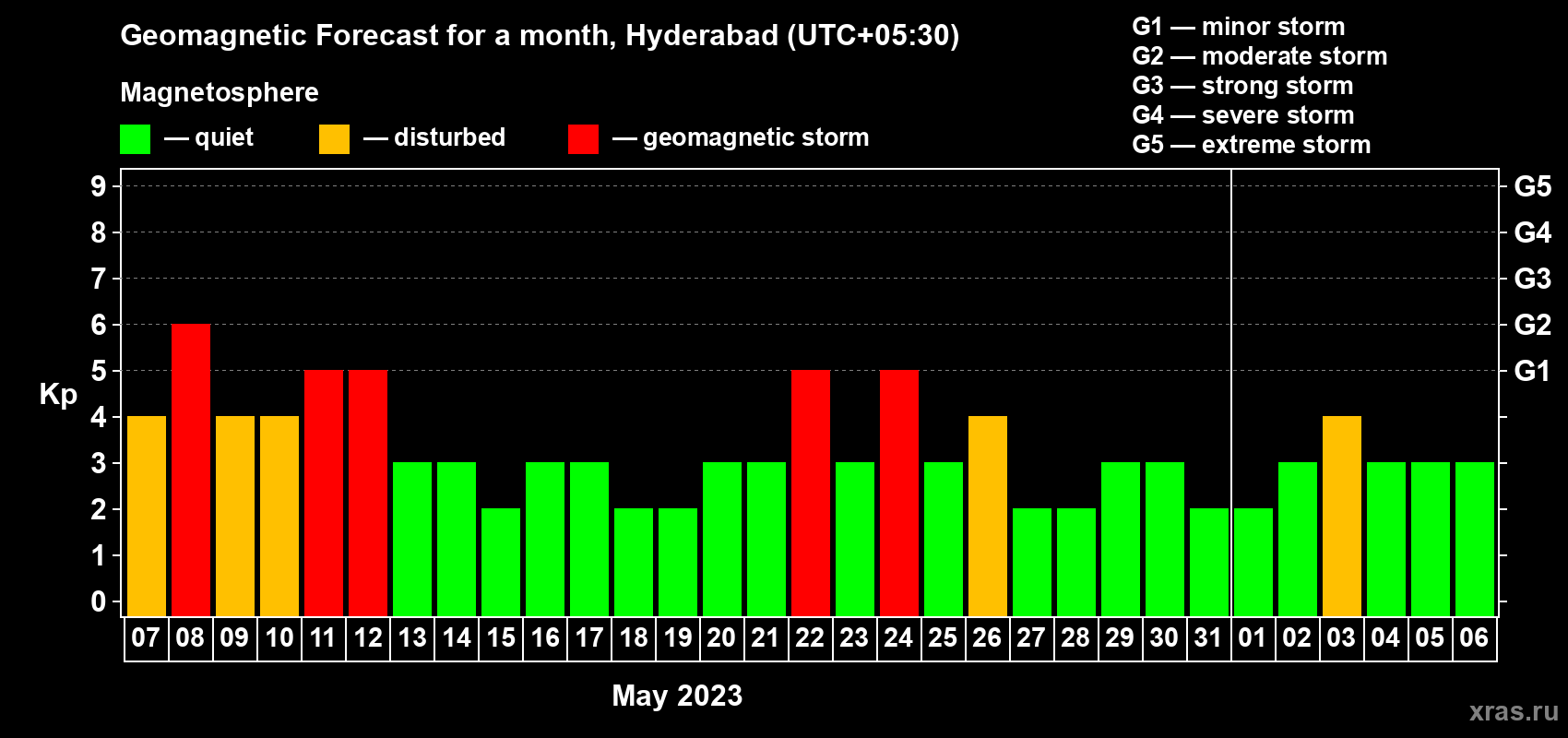
Task: Click the G3 label on right axis
Action: (1533, 279)
